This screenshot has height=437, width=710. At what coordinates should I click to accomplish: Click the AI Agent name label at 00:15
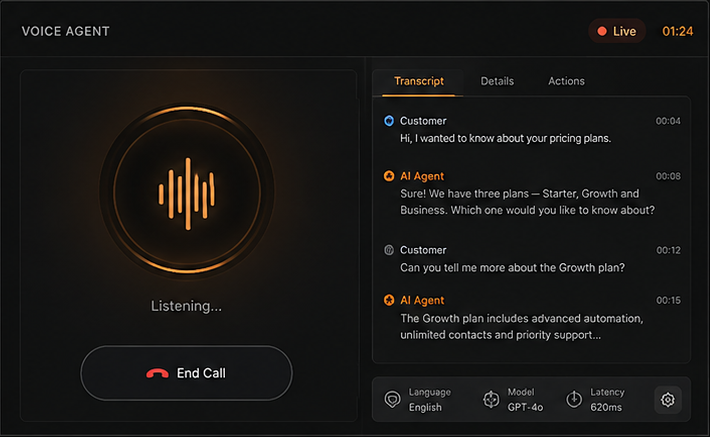point(422,300)
